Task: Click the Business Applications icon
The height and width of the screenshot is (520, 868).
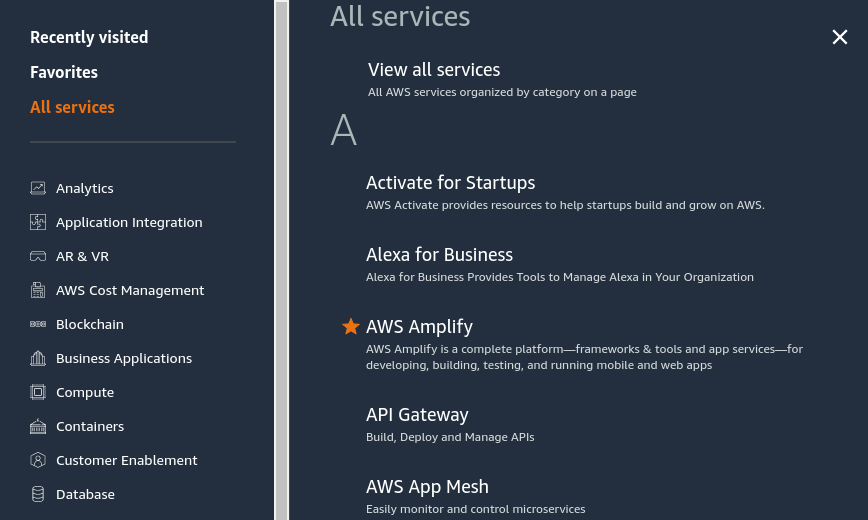Action: coord(38,358)
